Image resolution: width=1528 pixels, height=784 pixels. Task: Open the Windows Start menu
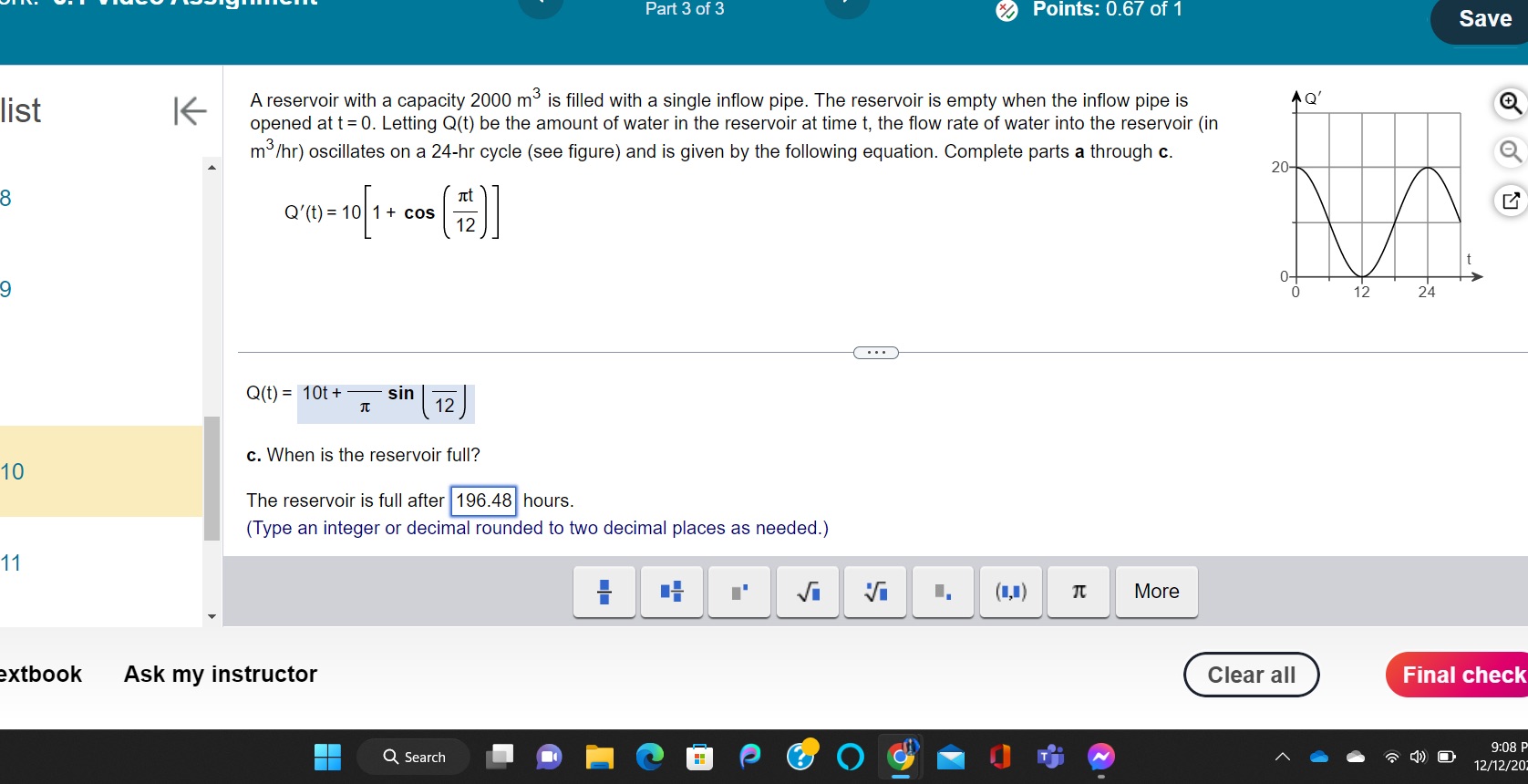click(x=327, y=757)
